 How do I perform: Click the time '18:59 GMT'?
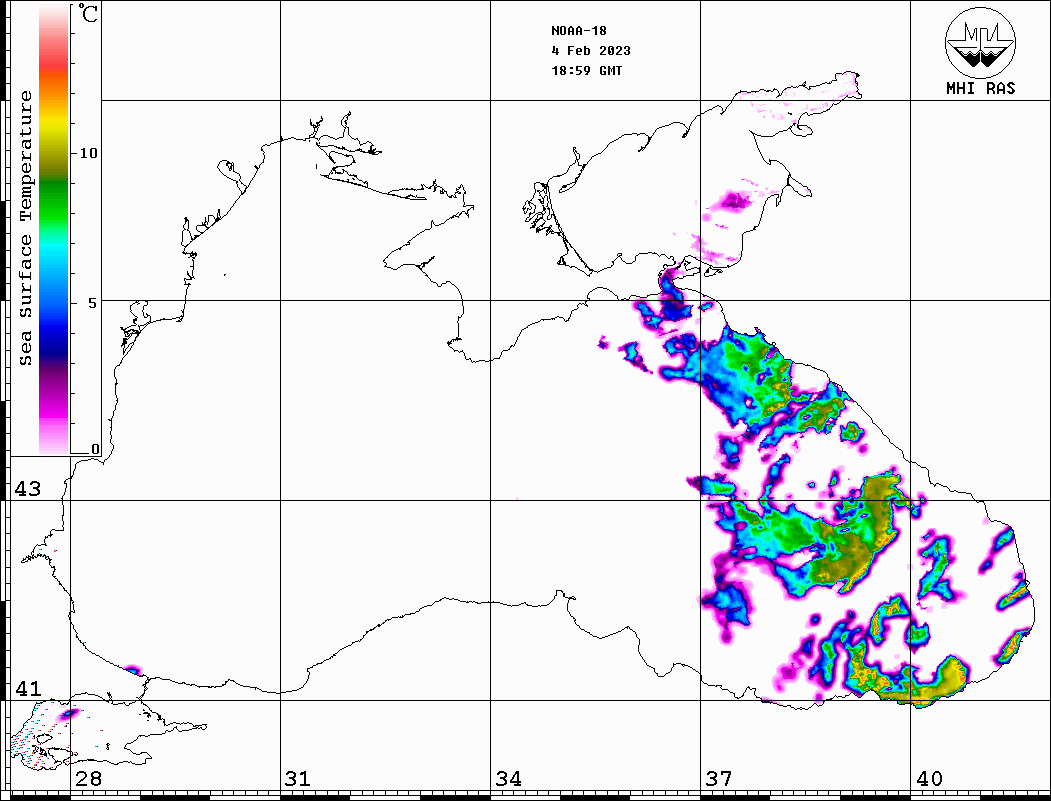point(586,71)
